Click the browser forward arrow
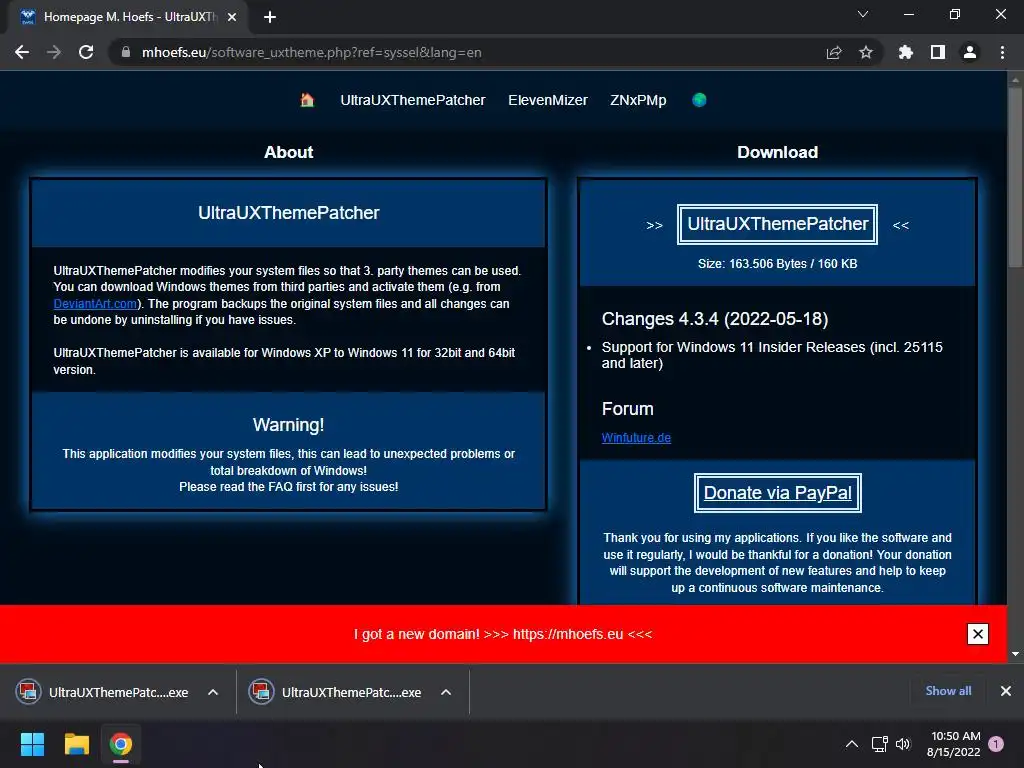 pos(54,52)
